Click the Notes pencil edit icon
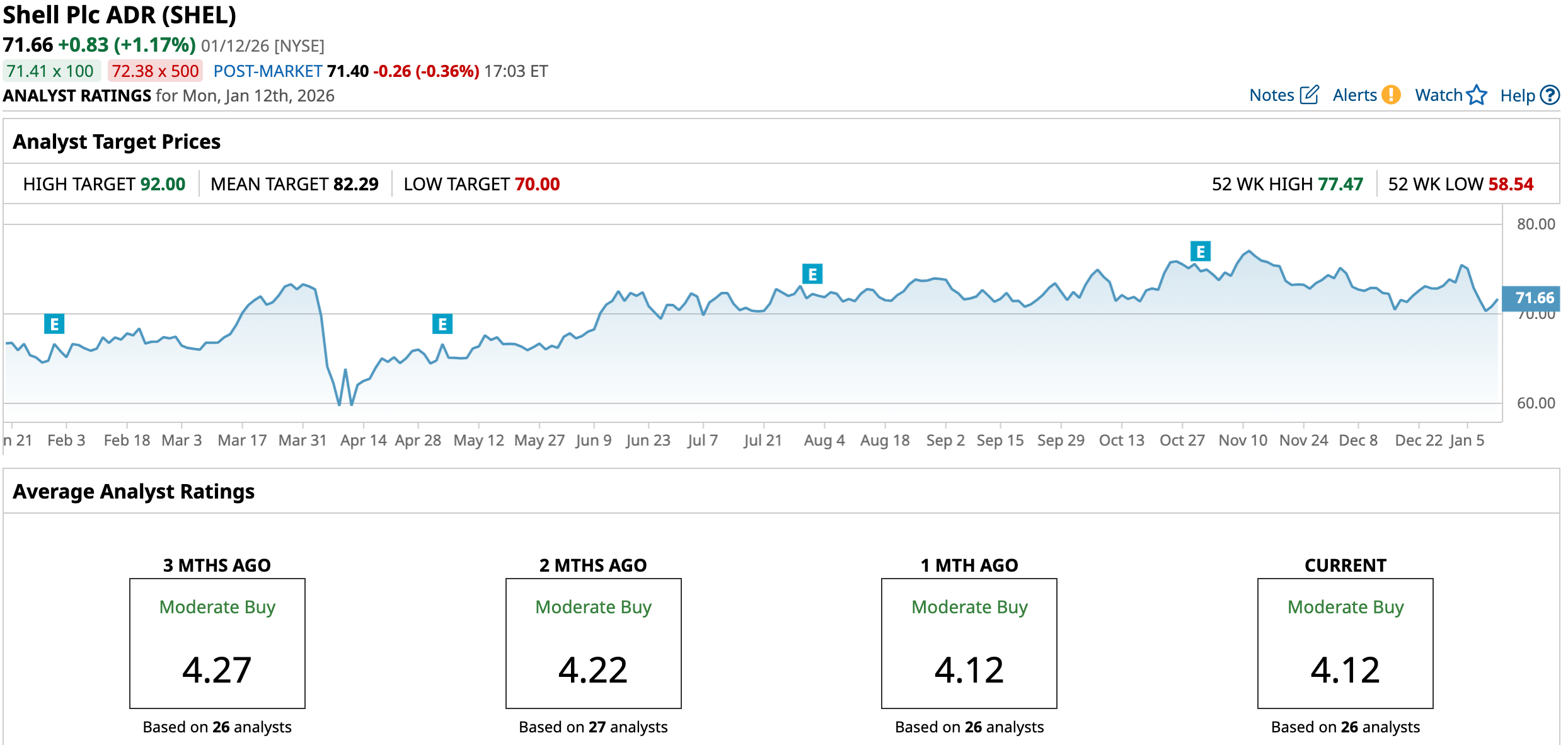1568x745 pixels. coord(1309,95)
